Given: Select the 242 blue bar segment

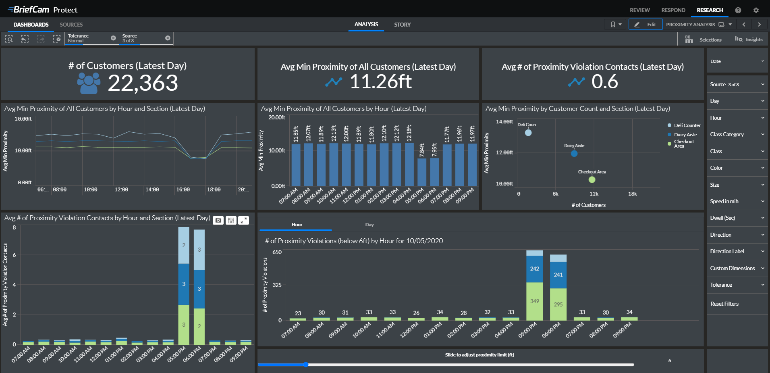Looking at the screenshot, I should pos(534,269).
